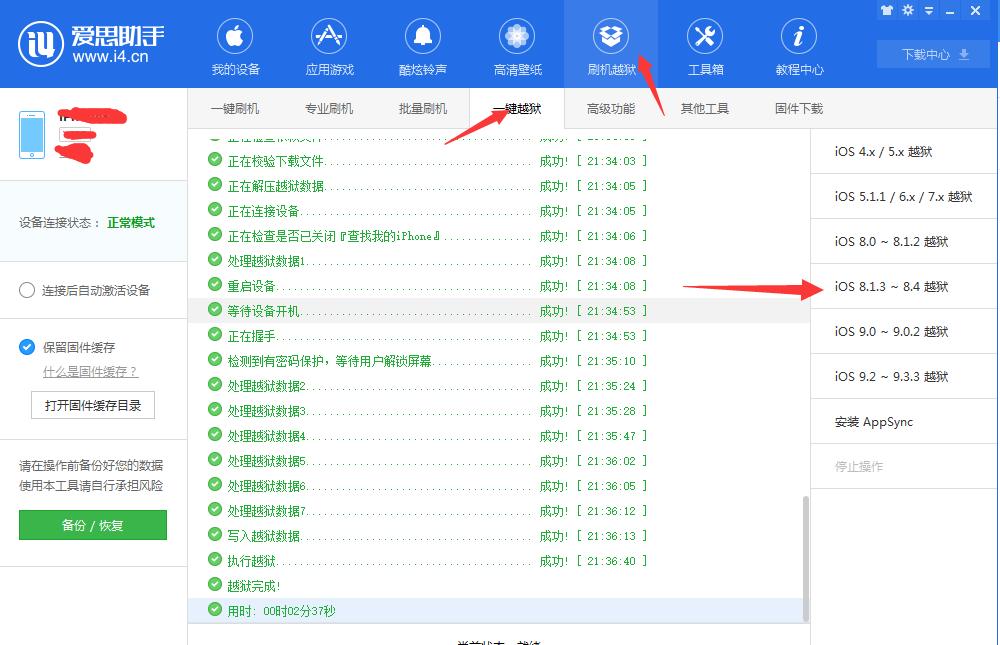Click the skin change shirt icon
Screen dimensions: 1000x645
coord(888,10)
